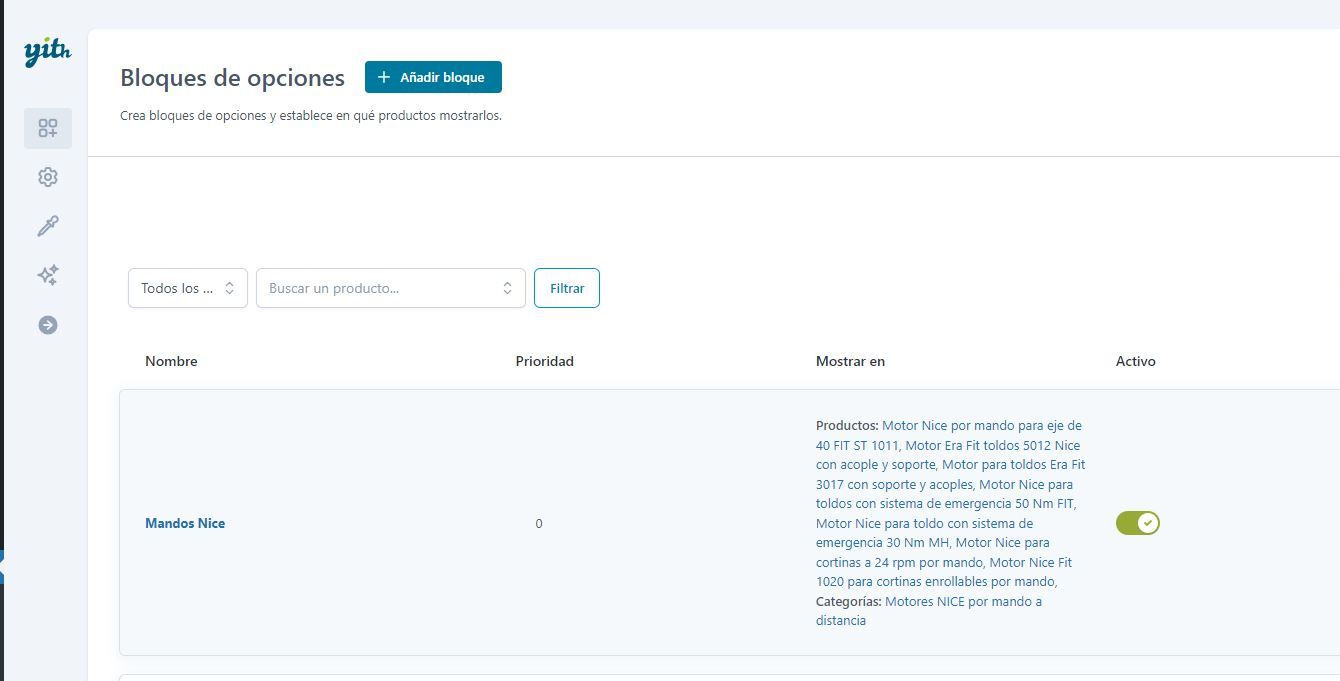Screen dimensions: 1340x681
Task: Click the Filtrar button
Action: click(567, 288)
